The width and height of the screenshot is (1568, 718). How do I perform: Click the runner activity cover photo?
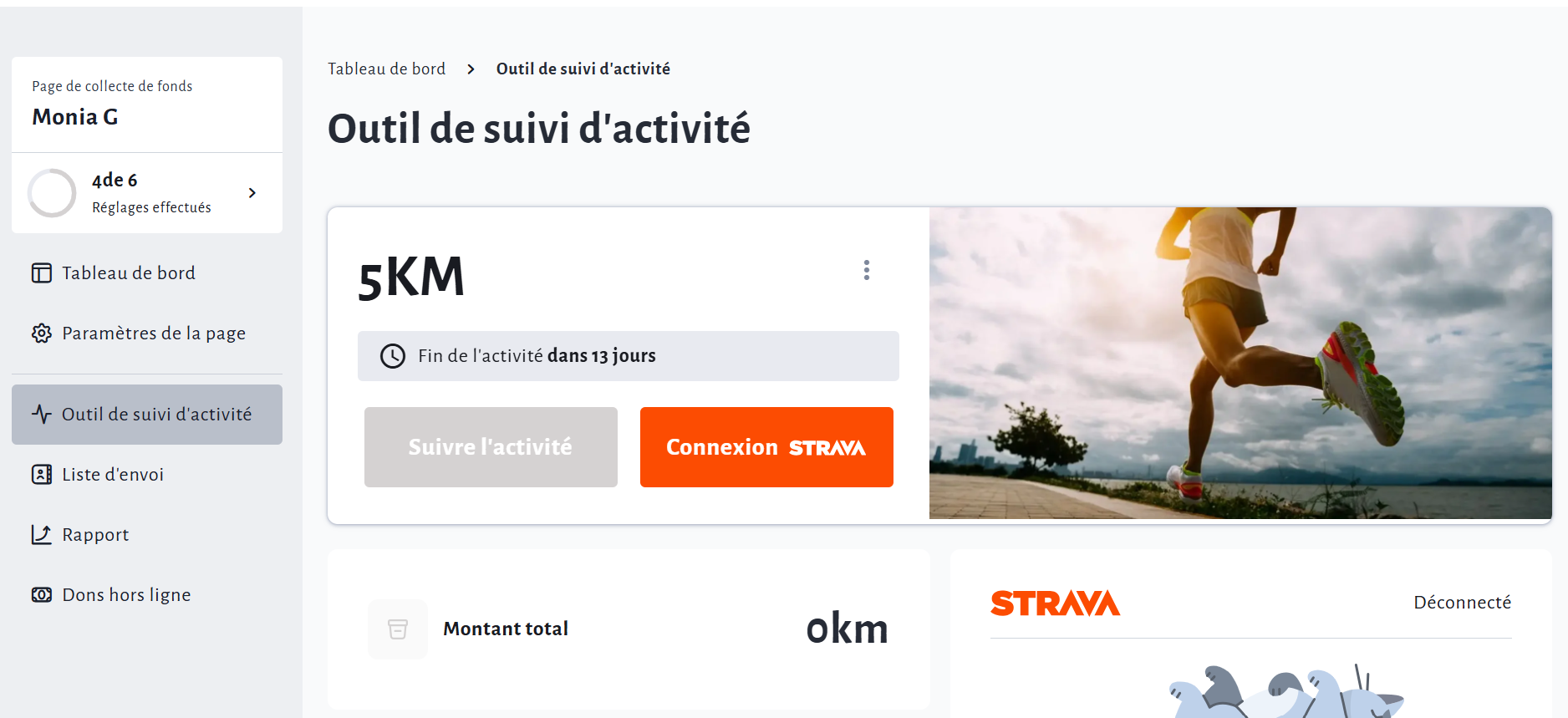coord(1240,363)
